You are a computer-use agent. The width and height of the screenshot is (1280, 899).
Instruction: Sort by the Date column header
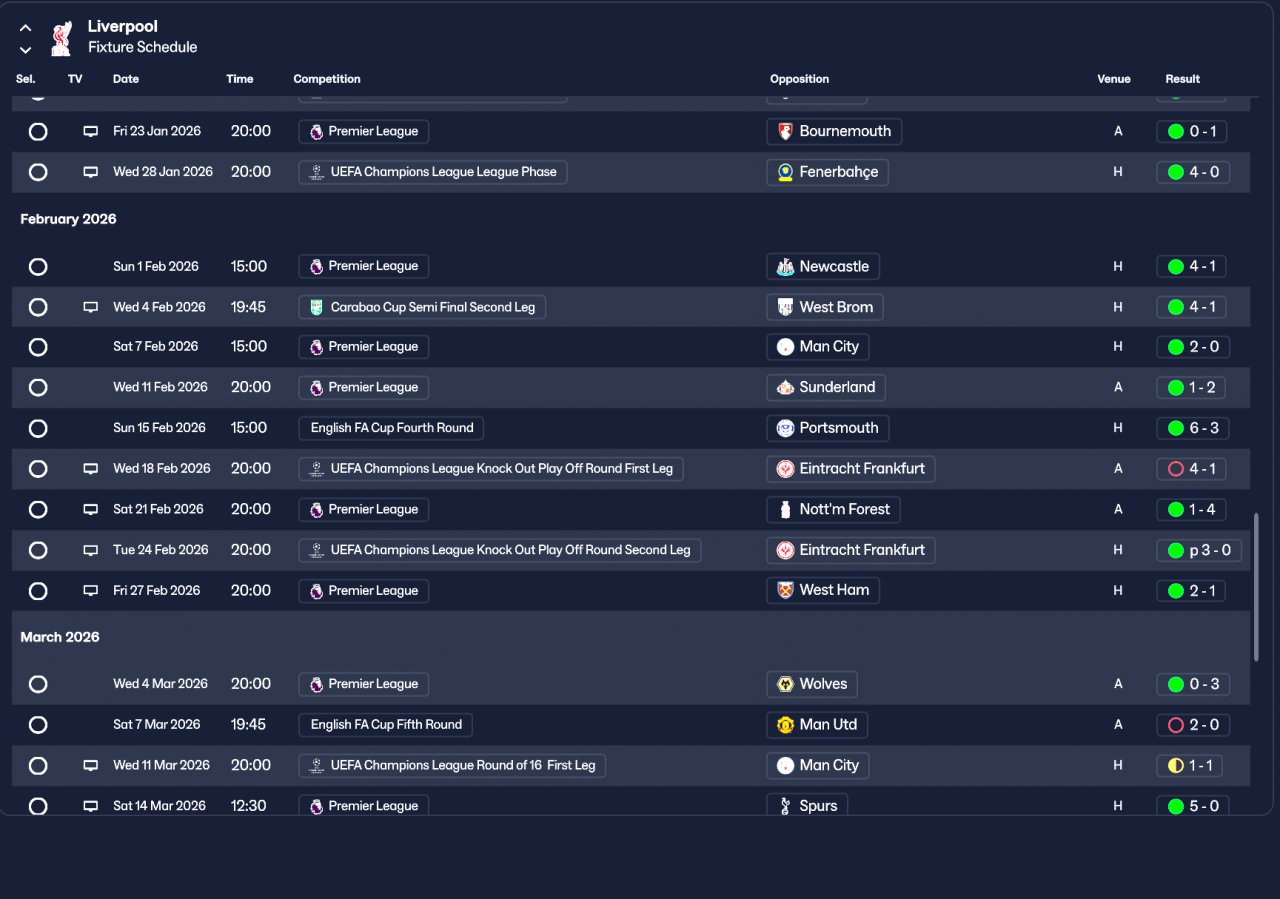126,79
